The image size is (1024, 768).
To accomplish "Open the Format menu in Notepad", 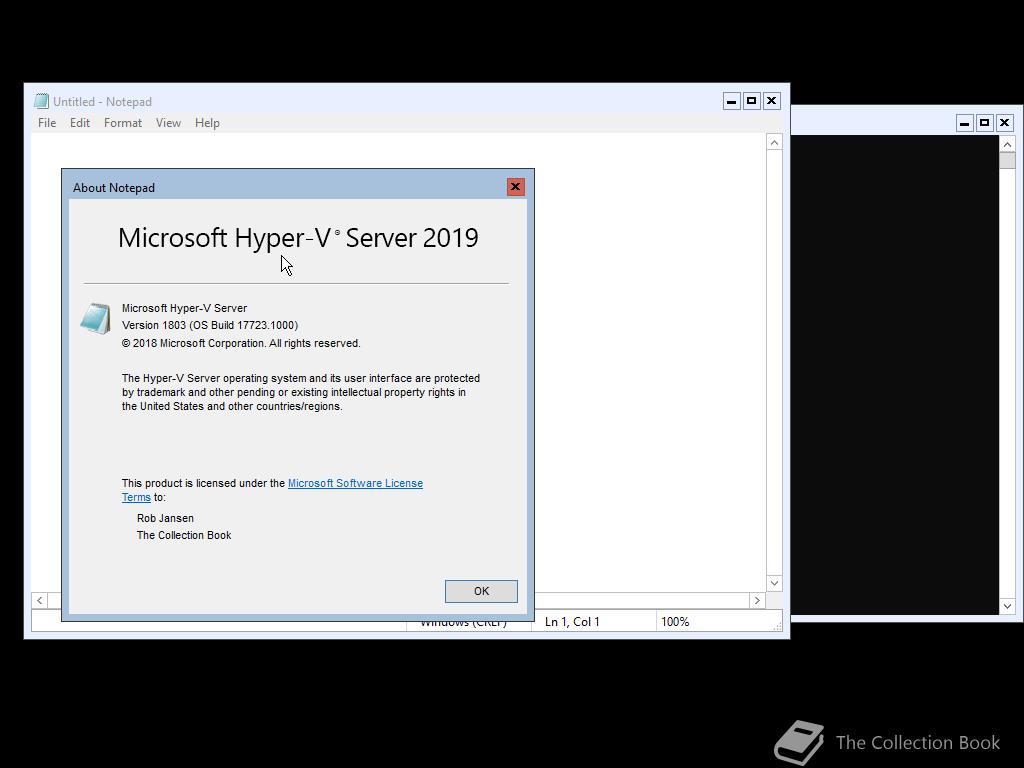I will pyautogui.click(x=123, y=123).
